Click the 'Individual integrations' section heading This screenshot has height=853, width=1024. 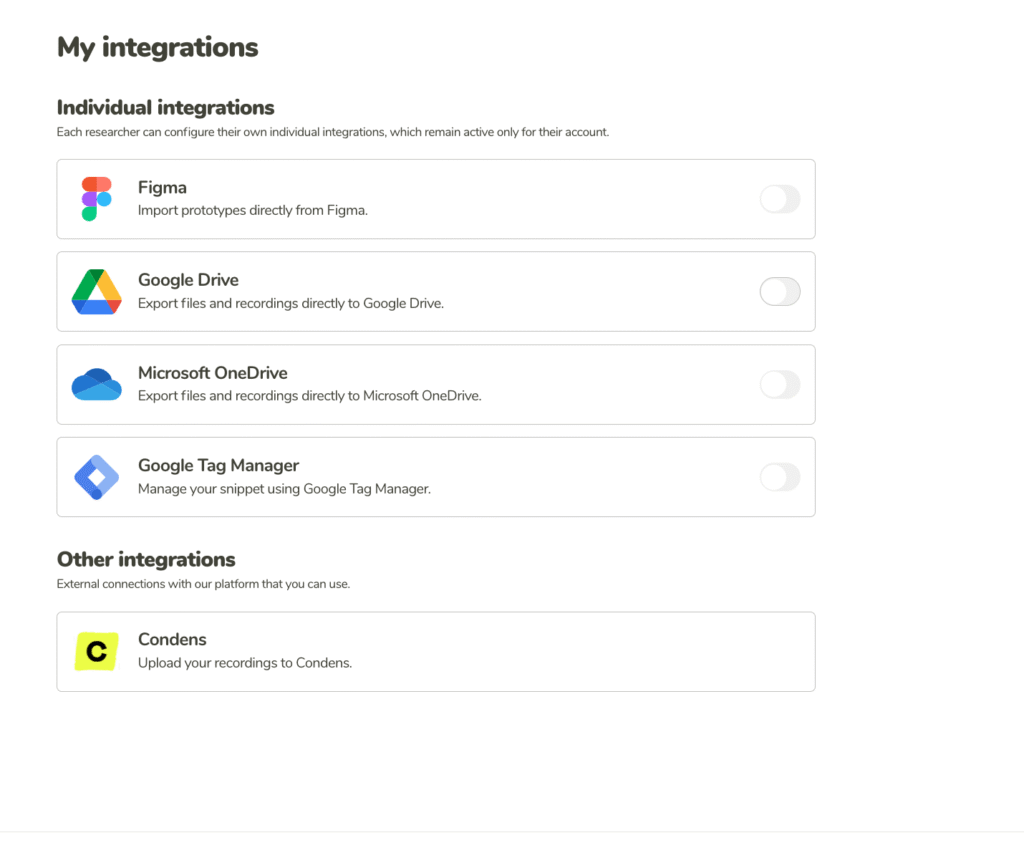165,107
